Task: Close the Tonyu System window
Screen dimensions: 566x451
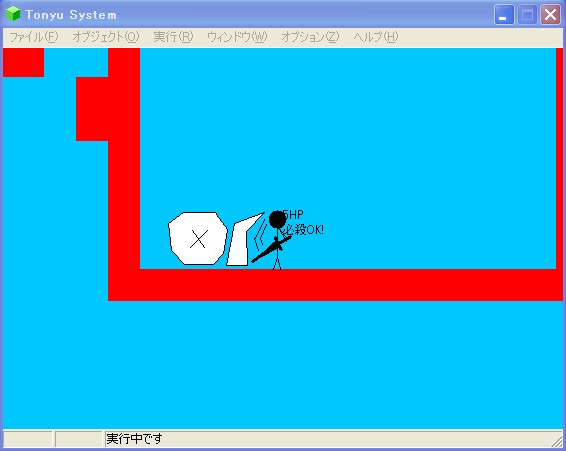Action: [550, 15]
